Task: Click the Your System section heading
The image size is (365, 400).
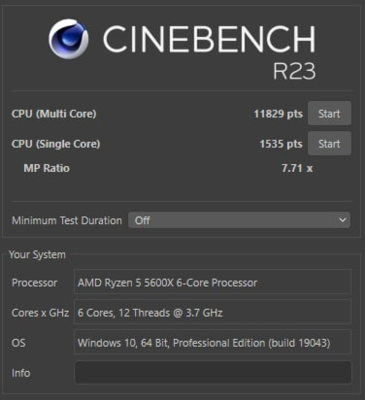Action: click(37, 255)
